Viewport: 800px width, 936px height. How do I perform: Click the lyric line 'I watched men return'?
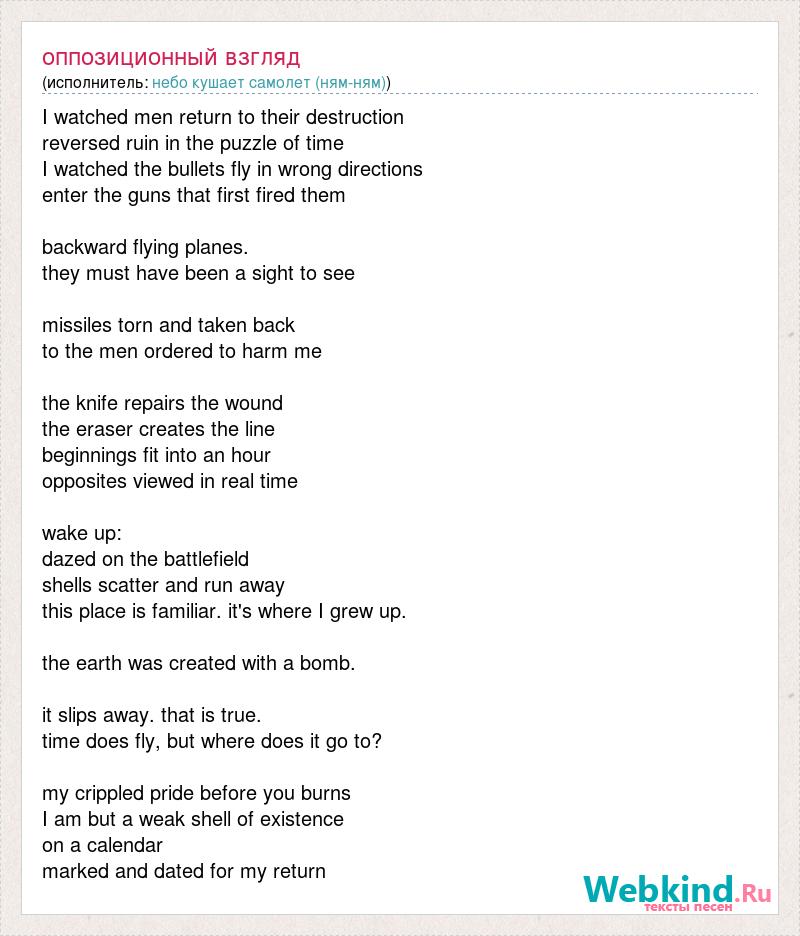[x=223, y=117]
